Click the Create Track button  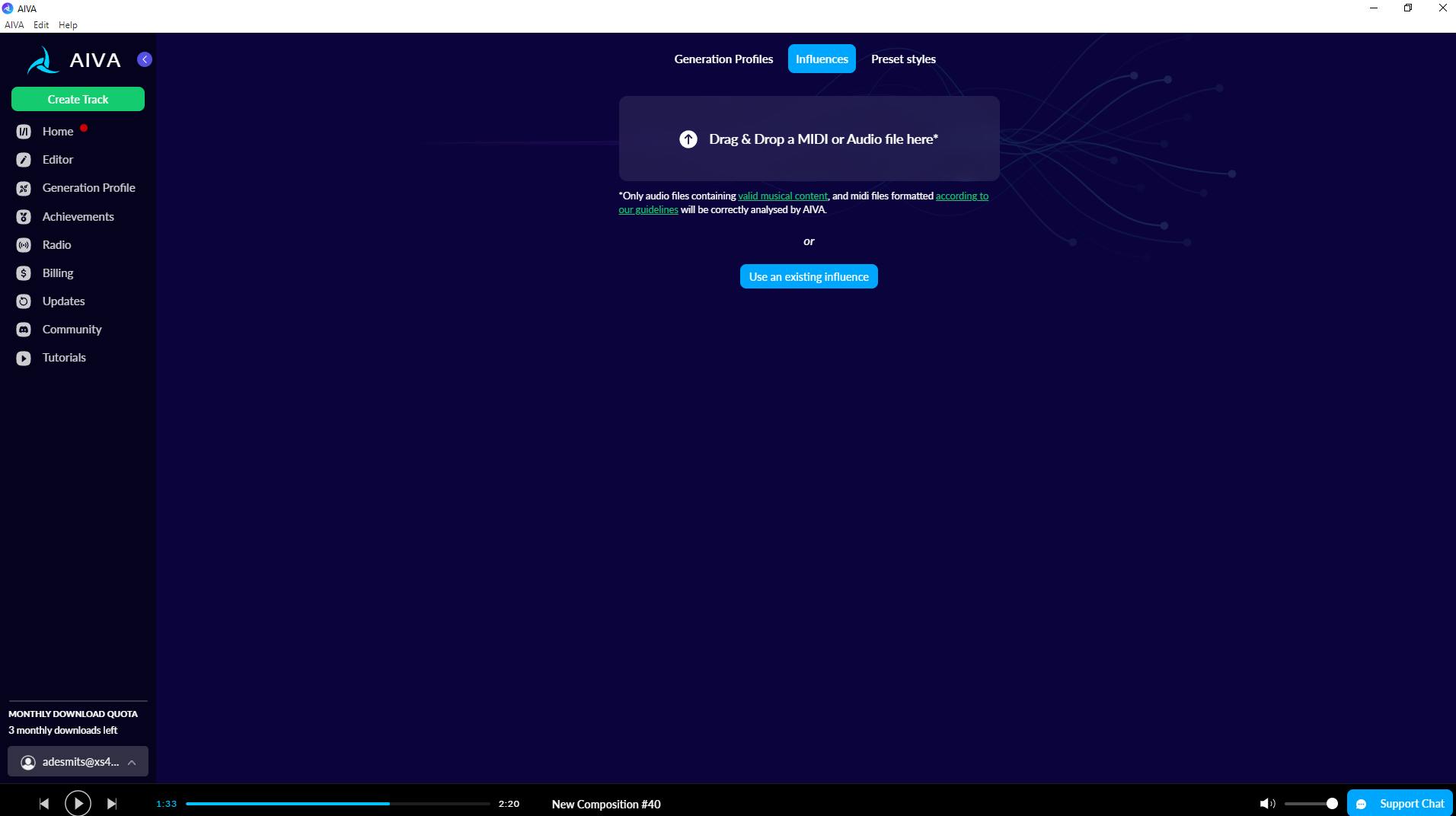pyautogui.click(x=78, y=99)
